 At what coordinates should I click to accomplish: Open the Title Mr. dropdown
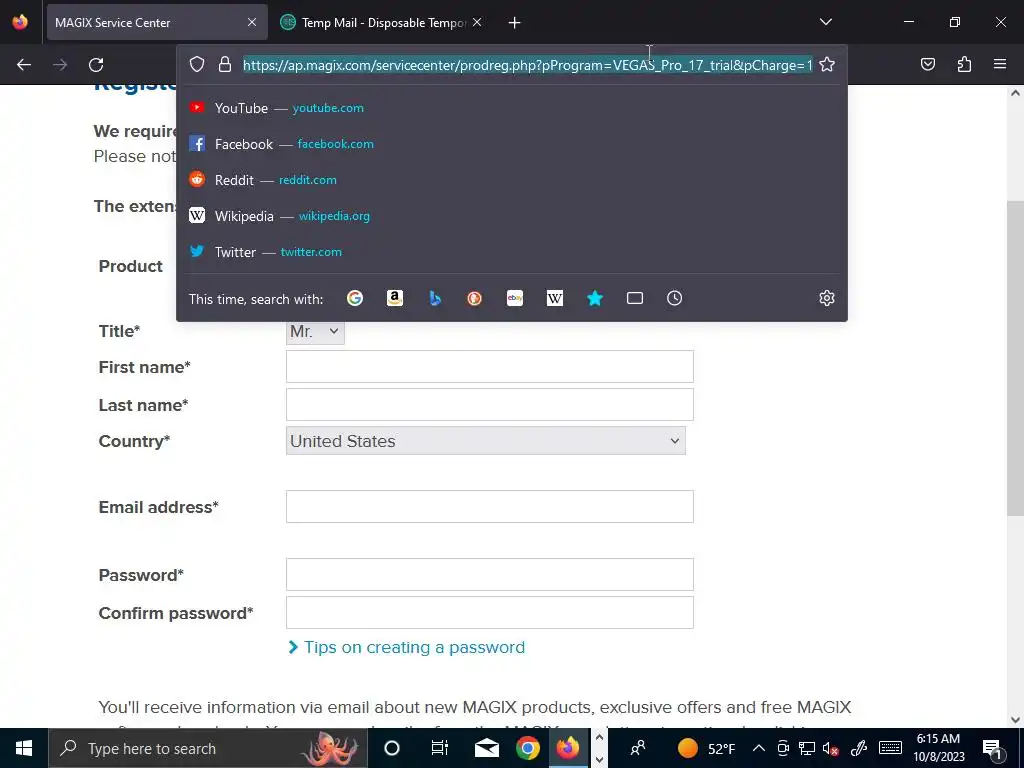(x=315, y=331)
